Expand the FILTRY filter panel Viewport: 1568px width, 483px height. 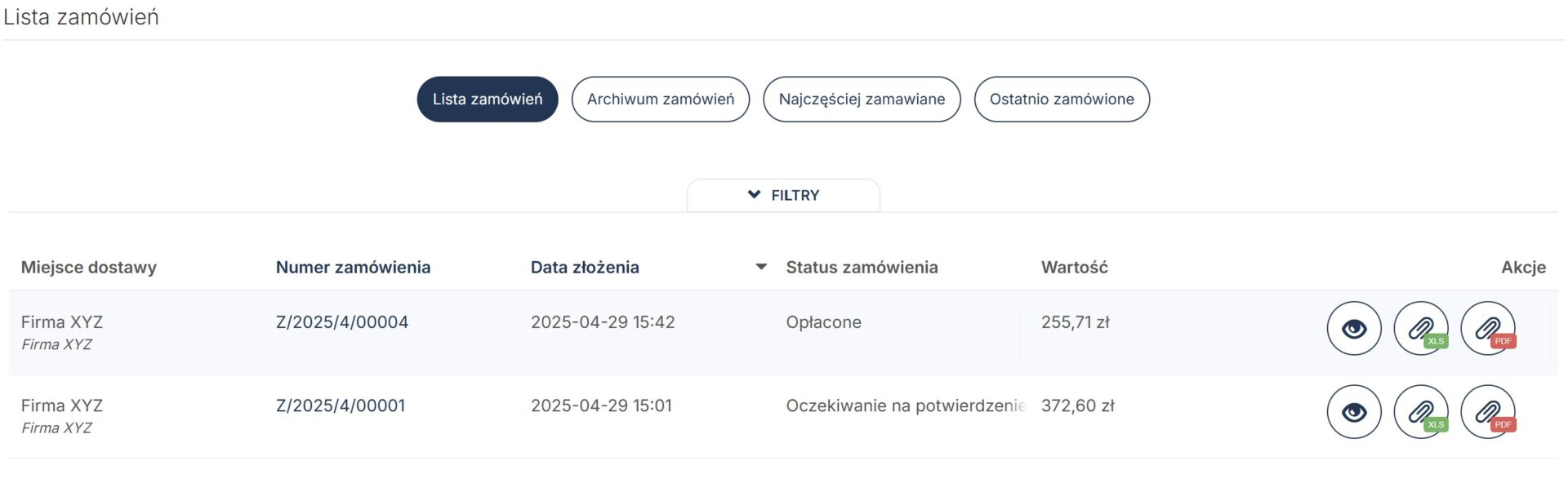pyautogui.click(x=783, y=195)
